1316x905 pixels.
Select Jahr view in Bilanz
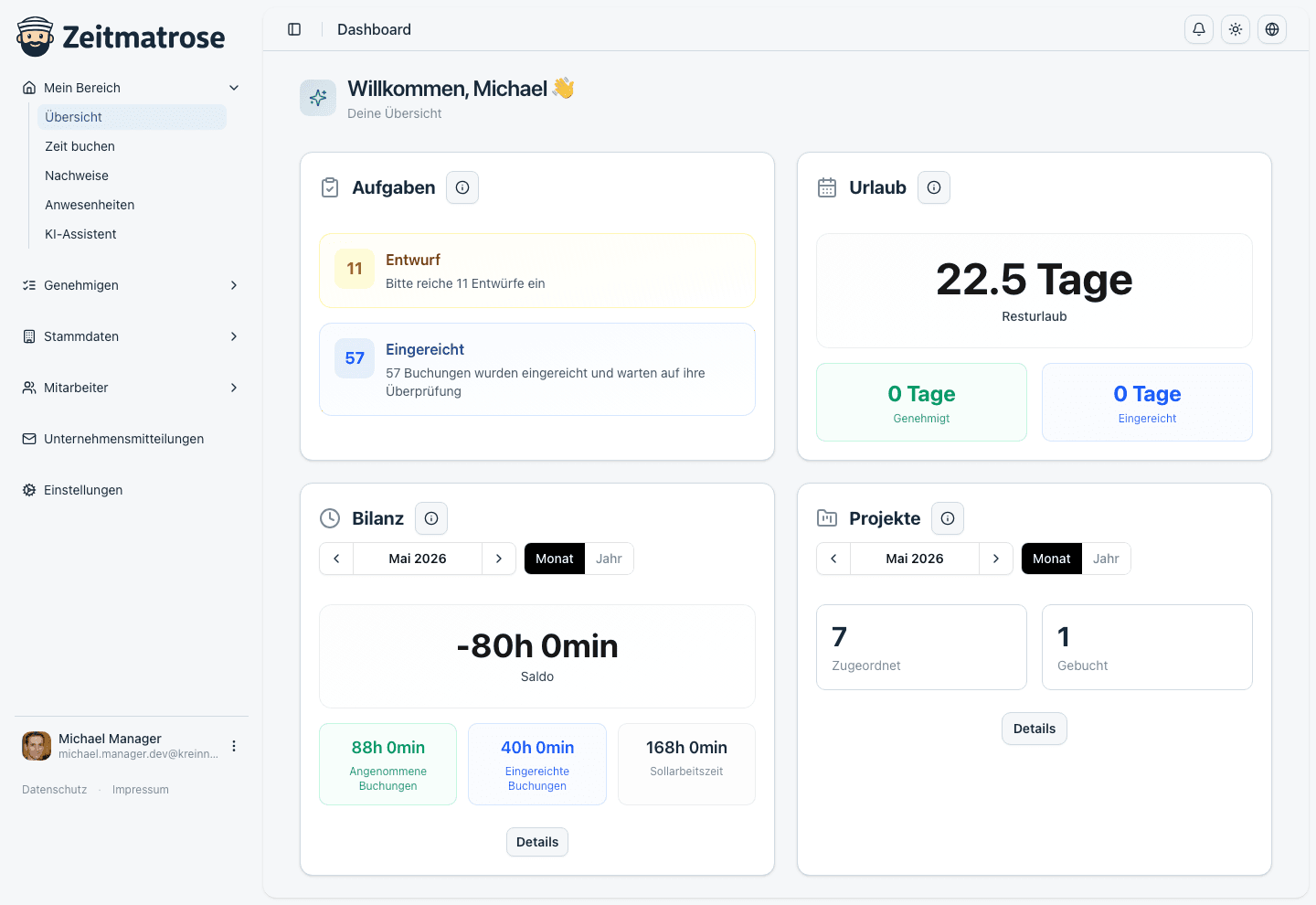point(609,559)
